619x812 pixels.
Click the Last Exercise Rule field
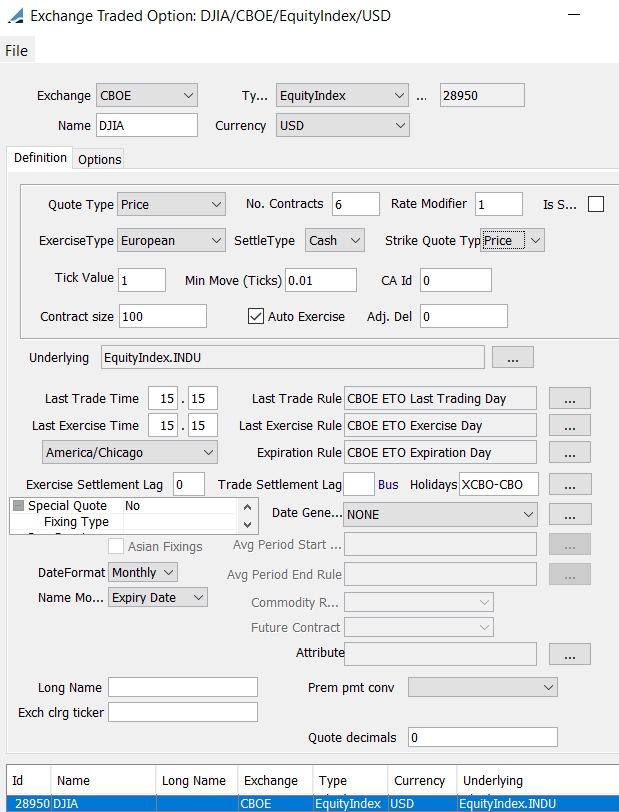click(x=440, y=425)
